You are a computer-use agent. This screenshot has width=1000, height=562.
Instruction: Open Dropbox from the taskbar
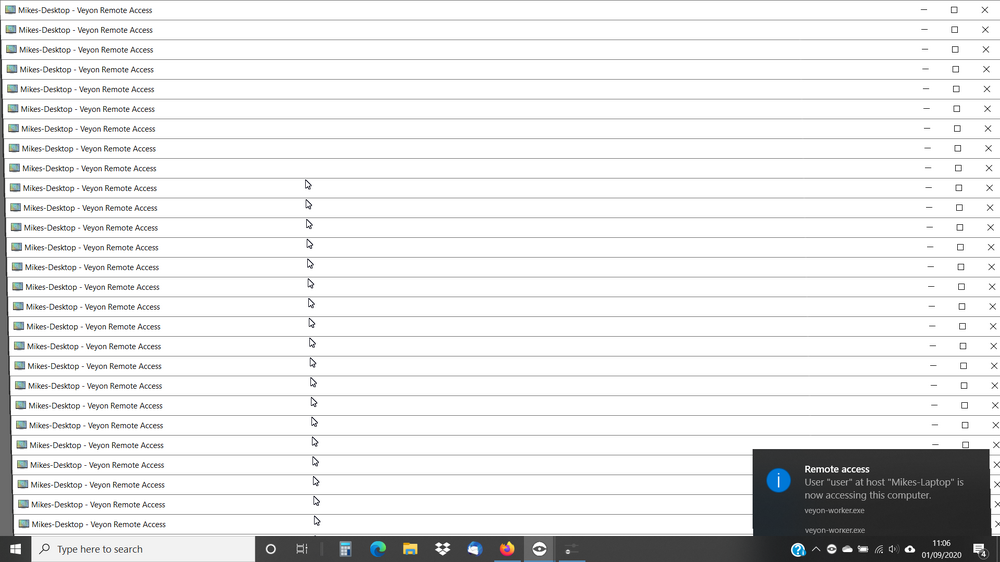[442, 549]
